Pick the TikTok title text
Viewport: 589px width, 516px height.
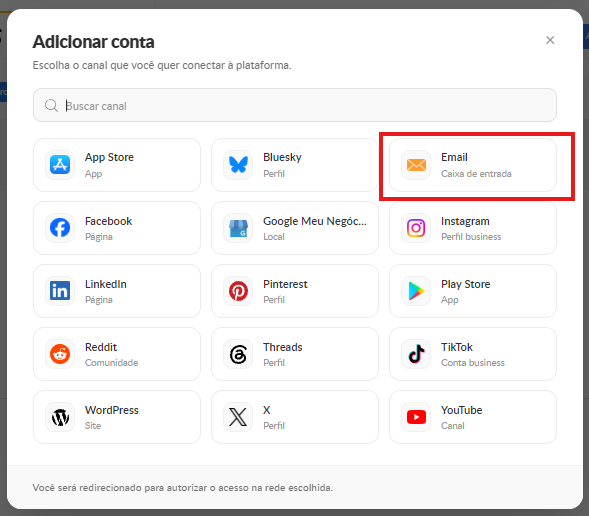(x=457, y=347)
